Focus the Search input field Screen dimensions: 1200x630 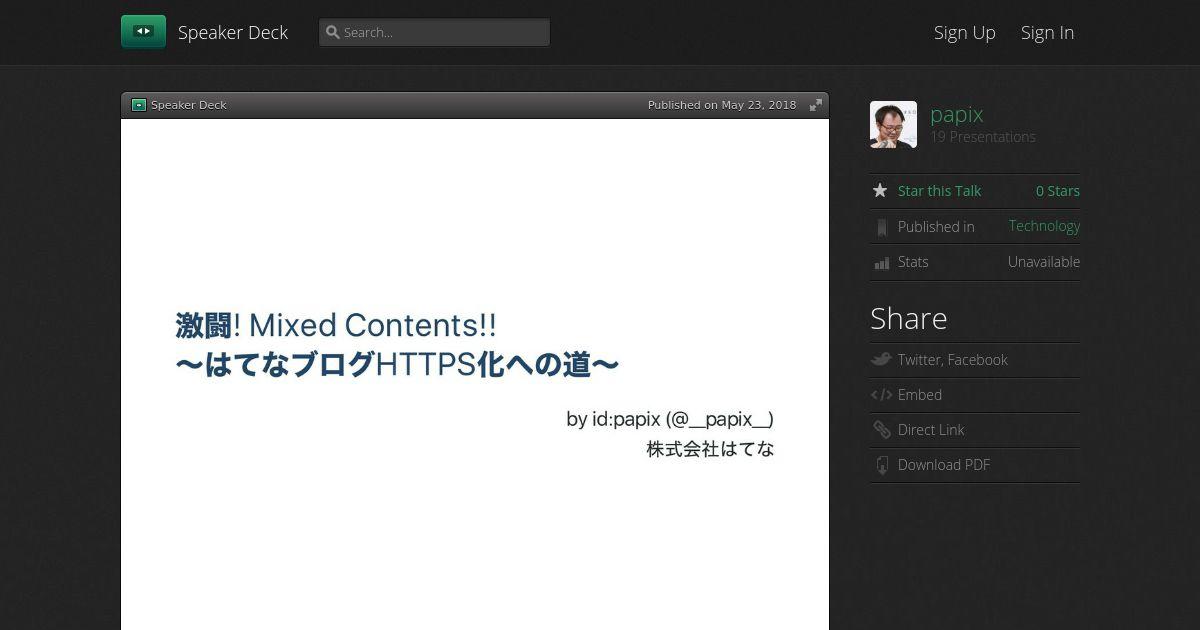coord(434,32)
